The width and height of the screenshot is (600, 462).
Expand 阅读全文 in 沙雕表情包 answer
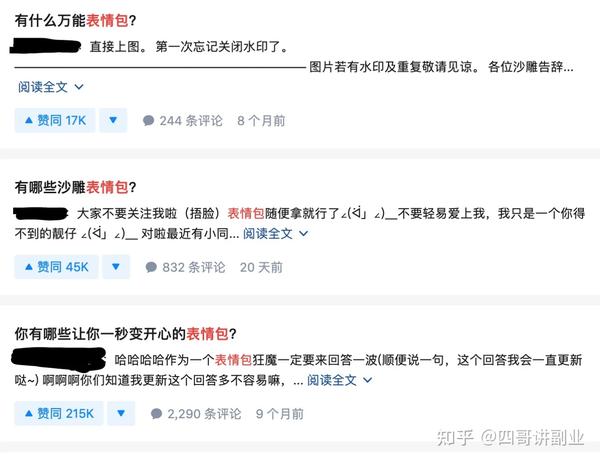pos(275,233)
